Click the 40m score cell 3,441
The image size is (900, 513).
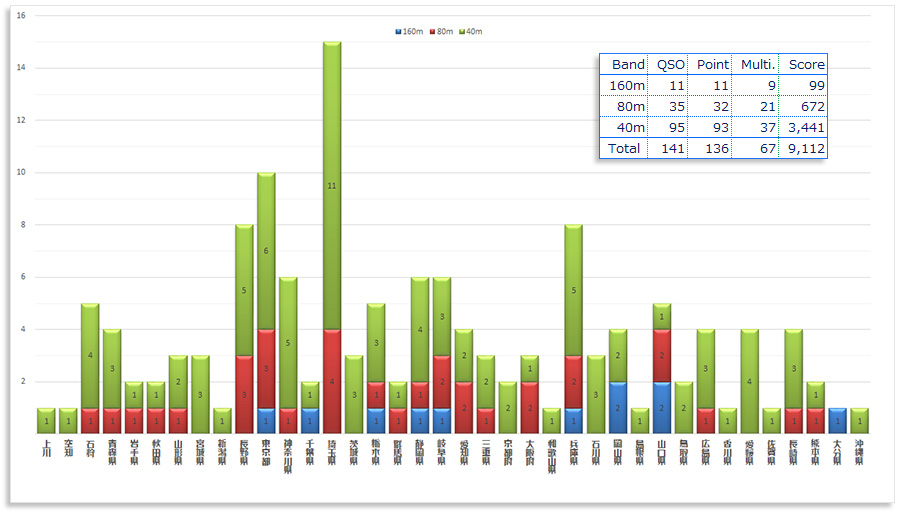pos(804,127)
